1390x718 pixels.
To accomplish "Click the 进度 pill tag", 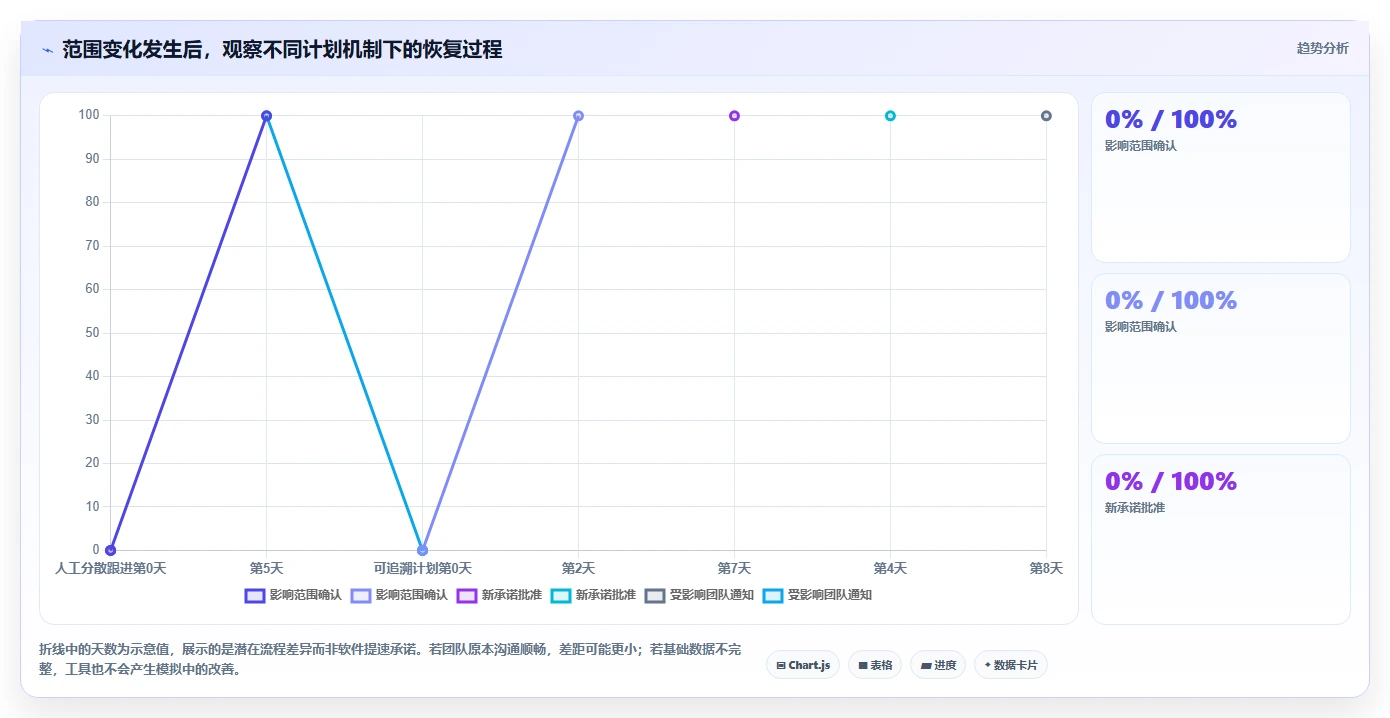I will 938,665.
